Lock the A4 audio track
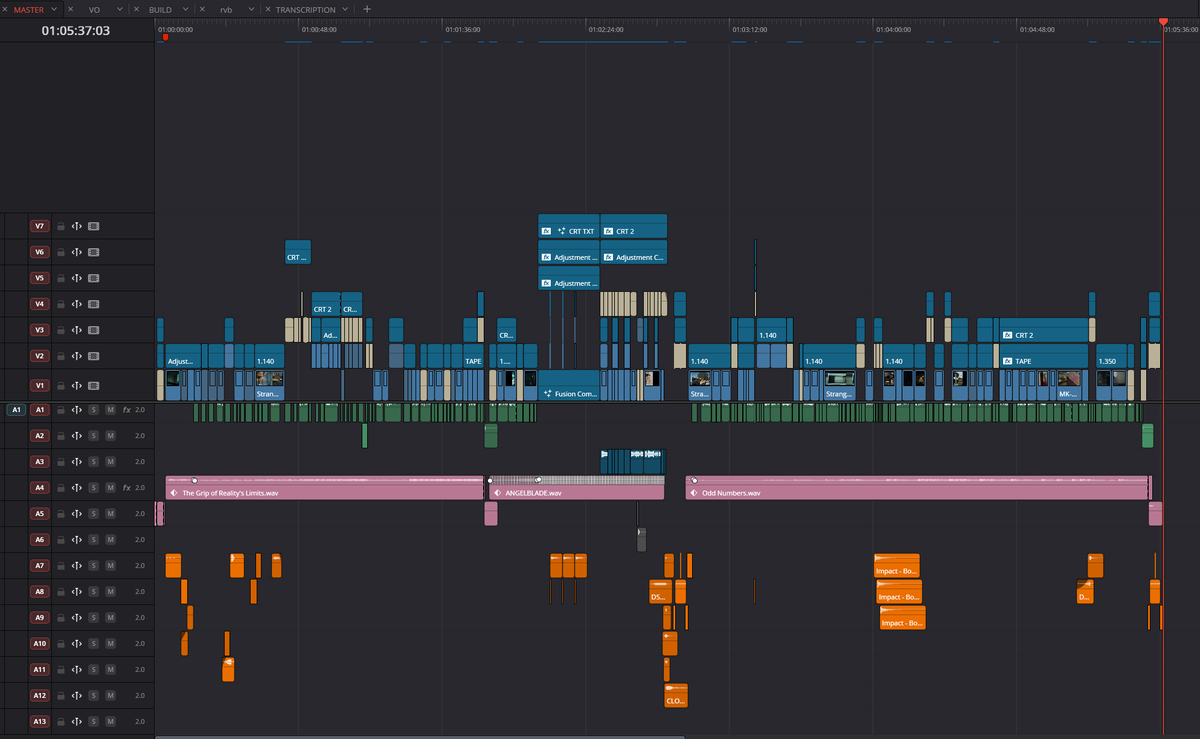1200x739 pixels. [x=60, y=488]
